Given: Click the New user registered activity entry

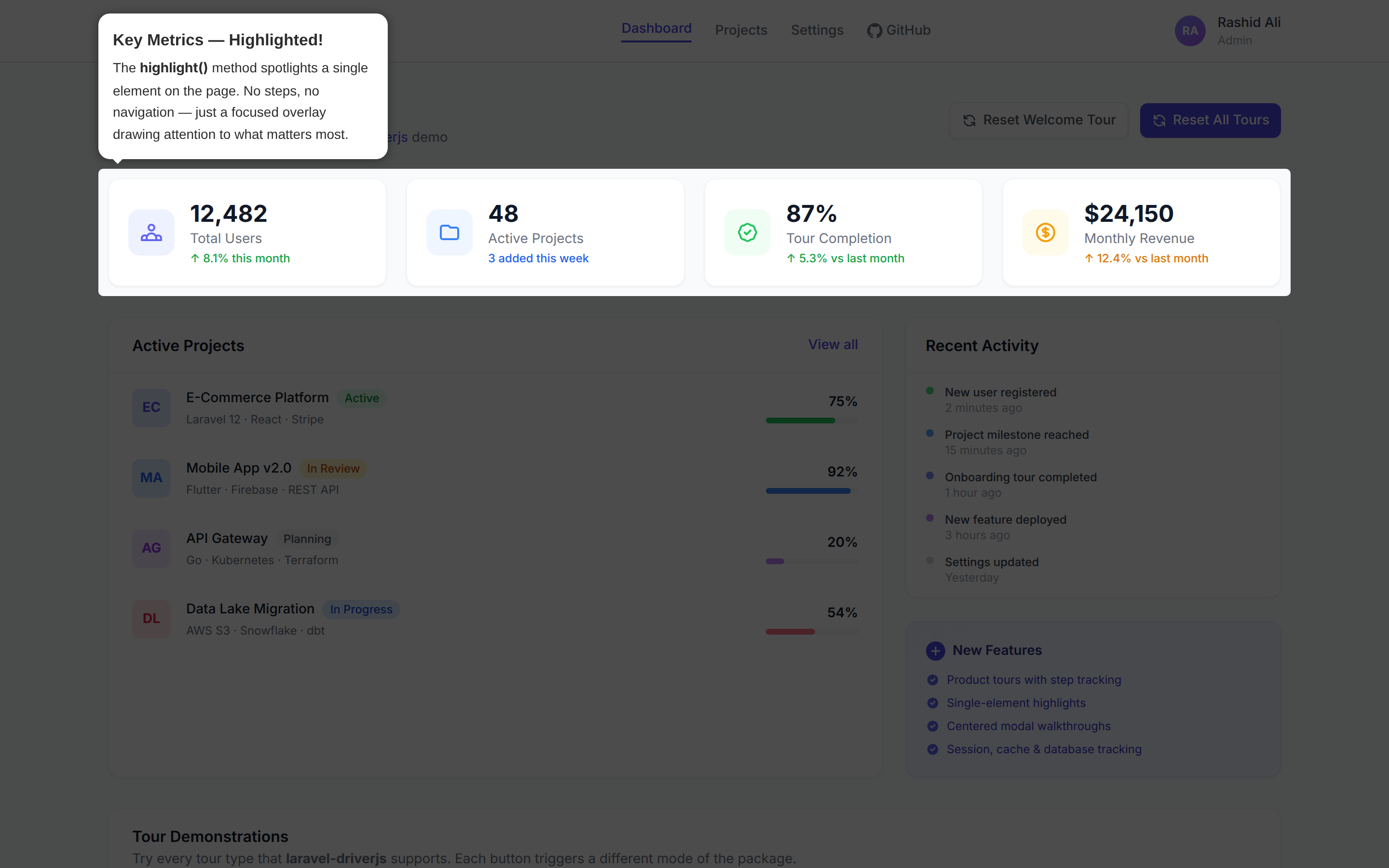Looking at the screenshot, I should click(x=1000, y=400).
